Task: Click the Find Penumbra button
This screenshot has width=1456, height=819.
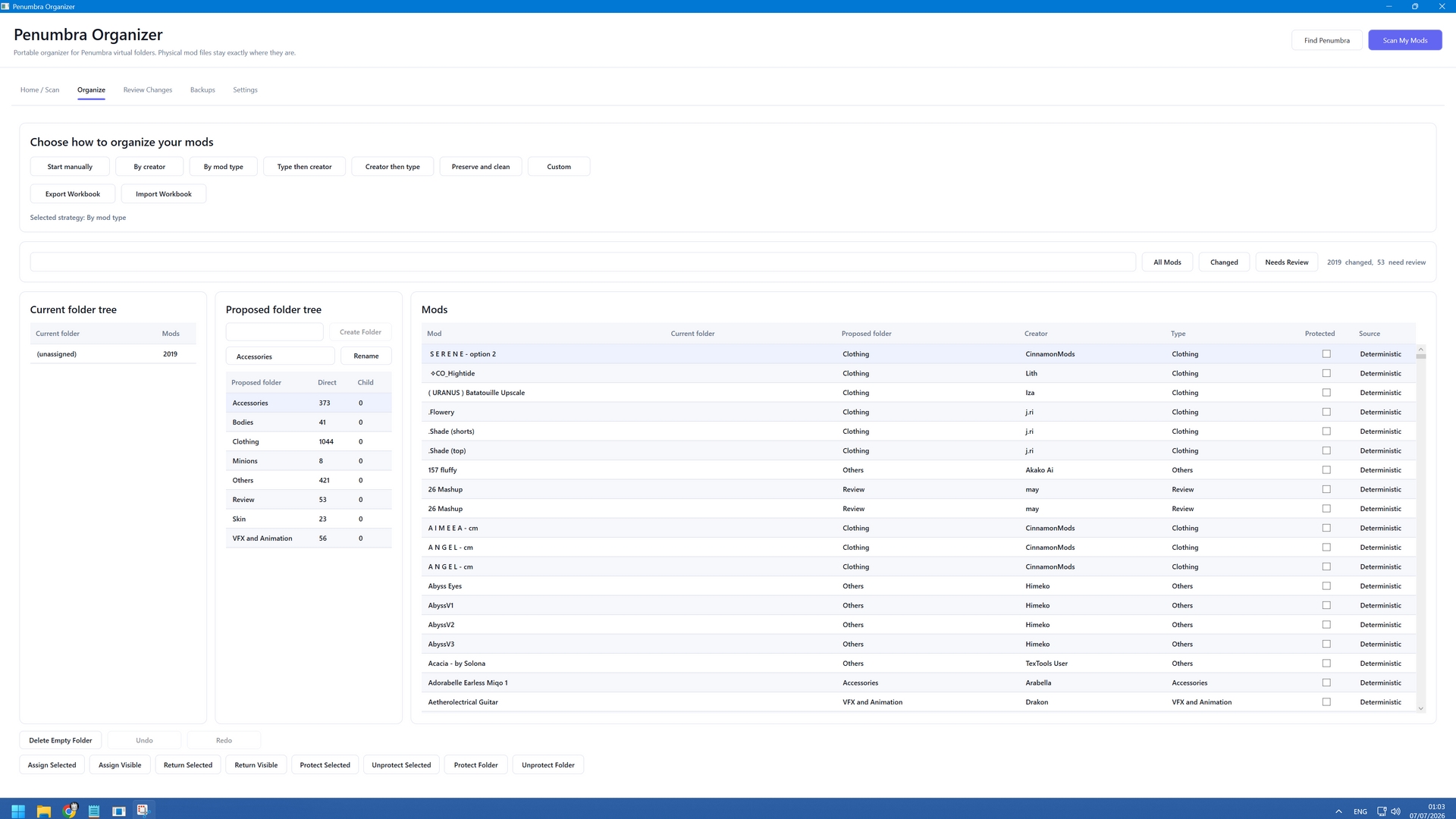Action: coord(1326,40)
